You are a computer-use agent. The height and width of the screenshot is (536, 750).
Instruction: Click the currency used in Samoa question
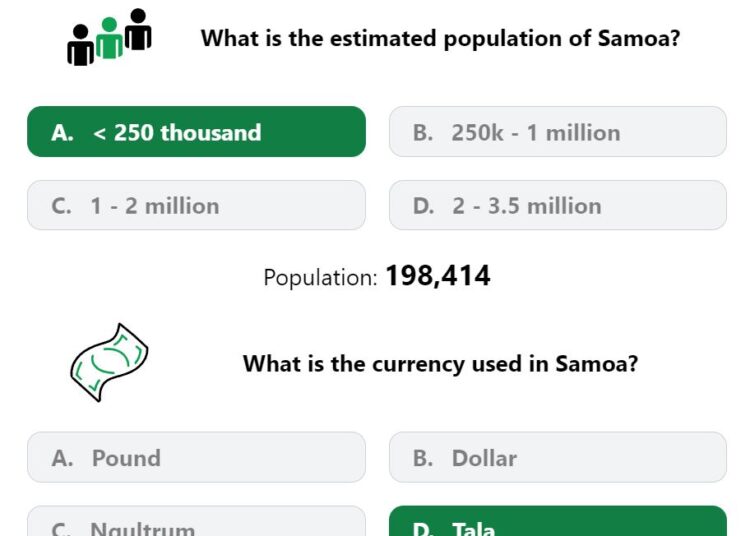point(440,363)
